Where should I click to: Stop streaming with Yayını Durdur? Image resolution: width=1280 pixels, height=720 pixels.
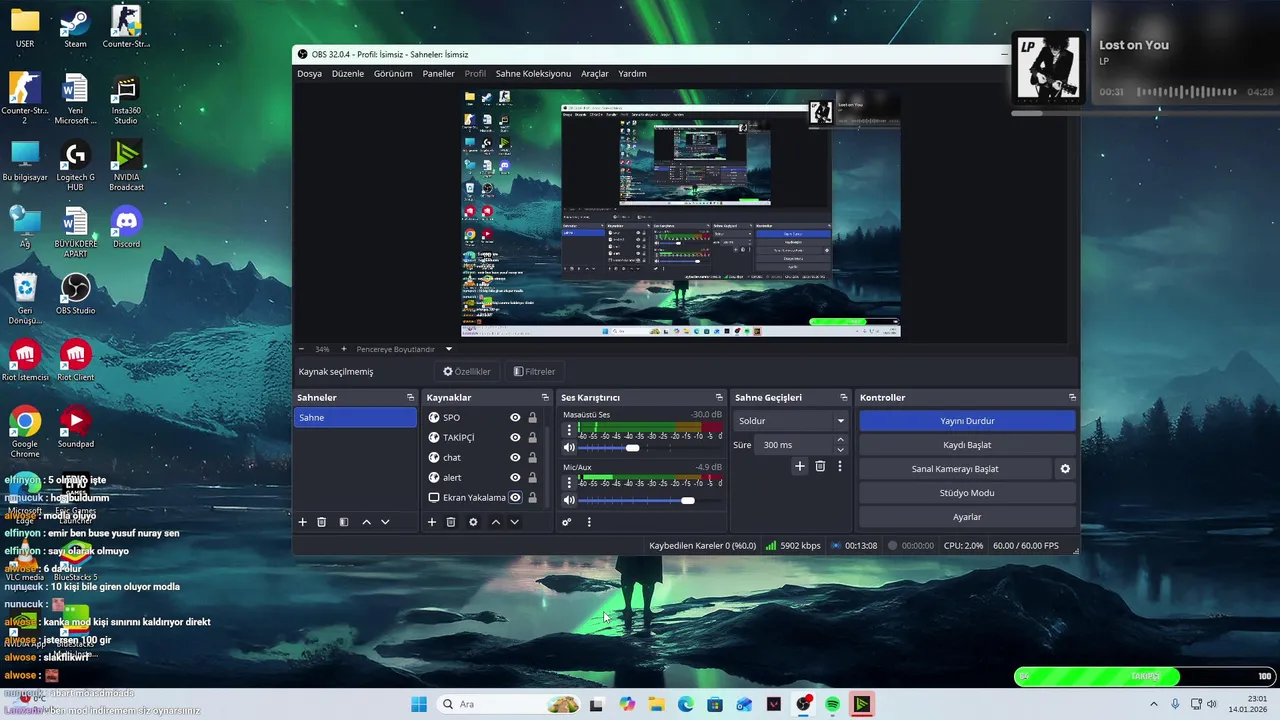(967, 421)
